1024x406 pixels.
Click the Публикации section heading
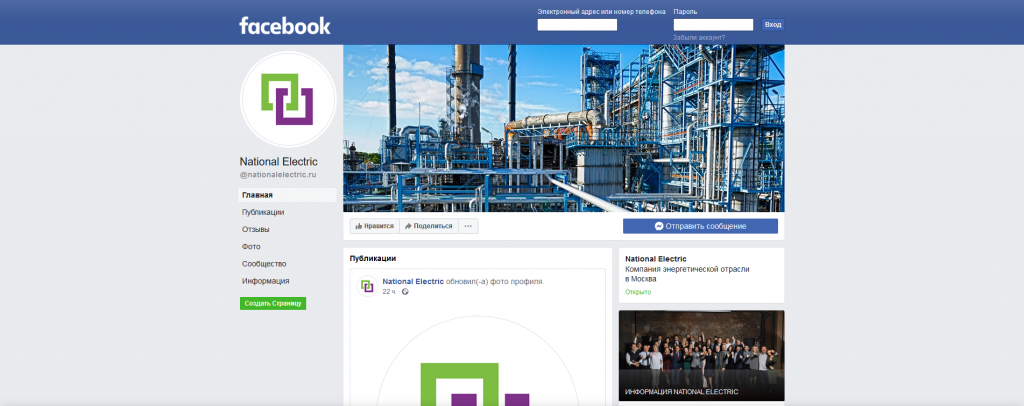coord(373,258)
